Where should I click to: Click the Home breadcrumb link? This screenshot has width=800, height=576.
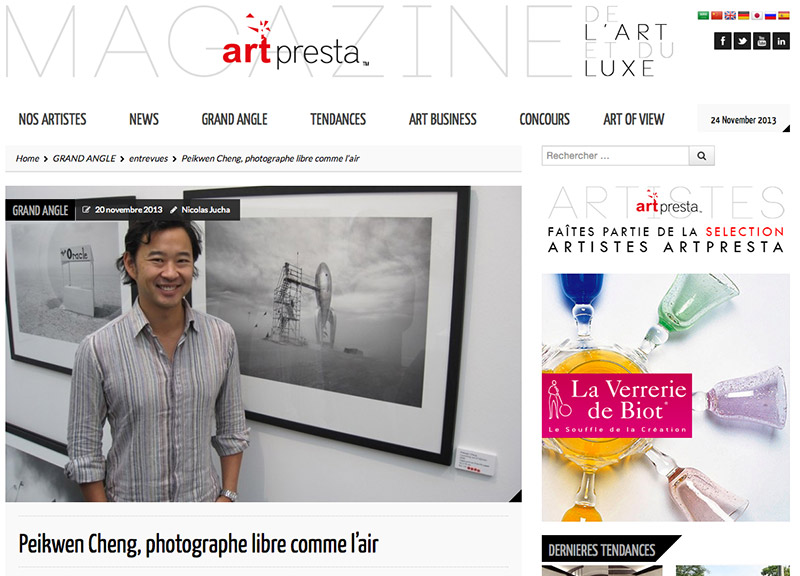click(28, 159)
